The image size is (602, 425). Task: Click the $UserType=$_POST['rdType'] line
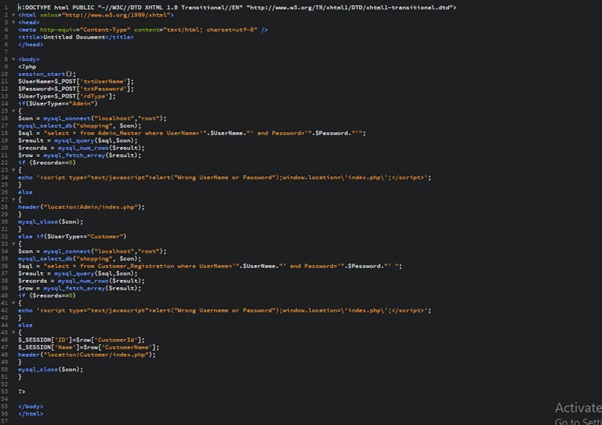pyautogui.click(x=66, y=96)
